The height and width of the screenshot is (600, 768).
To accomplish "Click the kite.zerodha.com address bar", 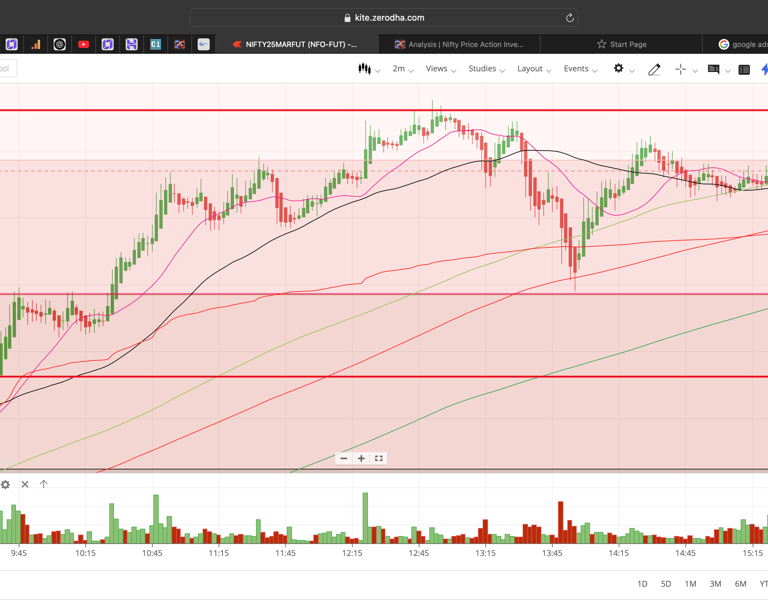I will [x=384, y=18].
